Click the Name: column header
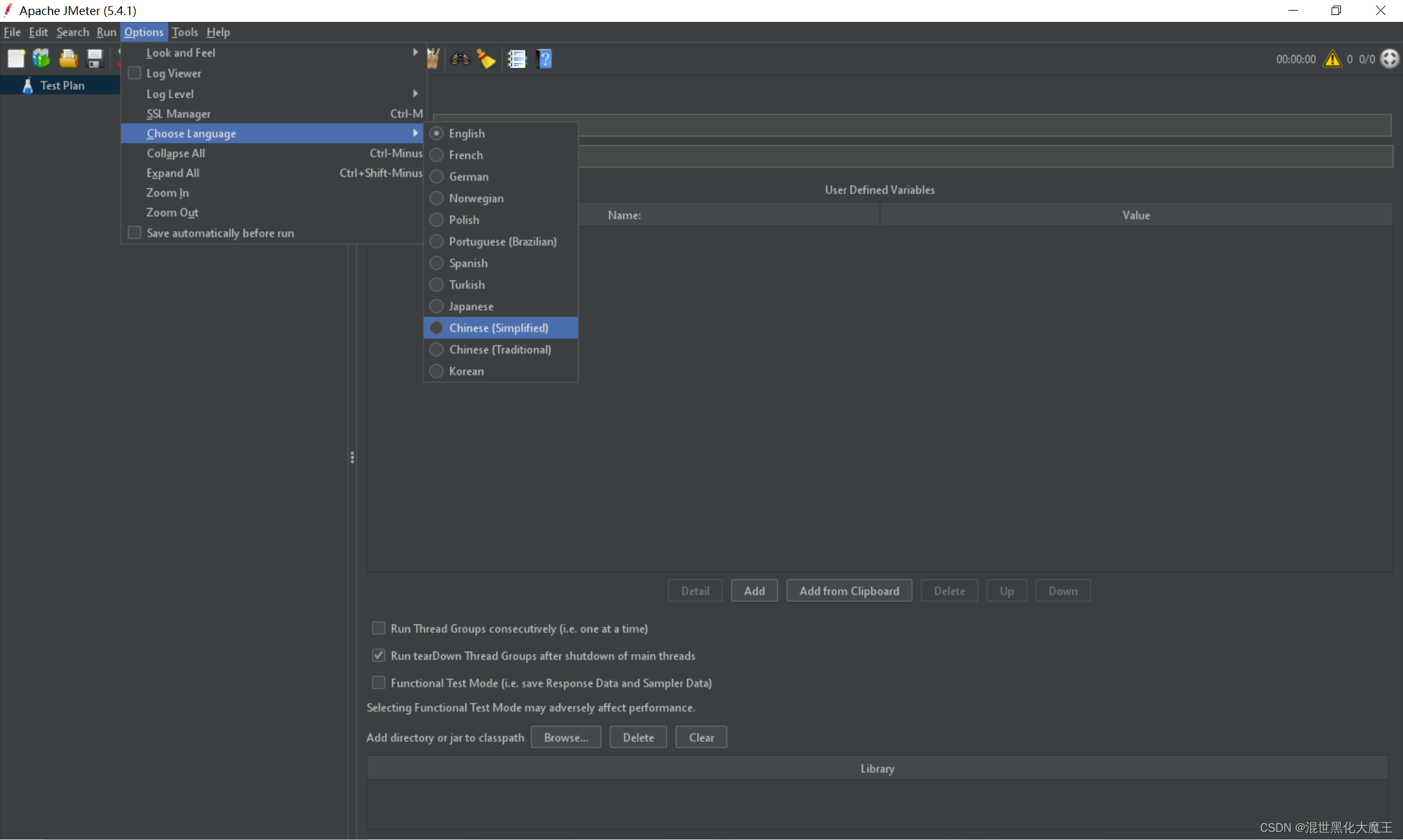 coord(624,215)
